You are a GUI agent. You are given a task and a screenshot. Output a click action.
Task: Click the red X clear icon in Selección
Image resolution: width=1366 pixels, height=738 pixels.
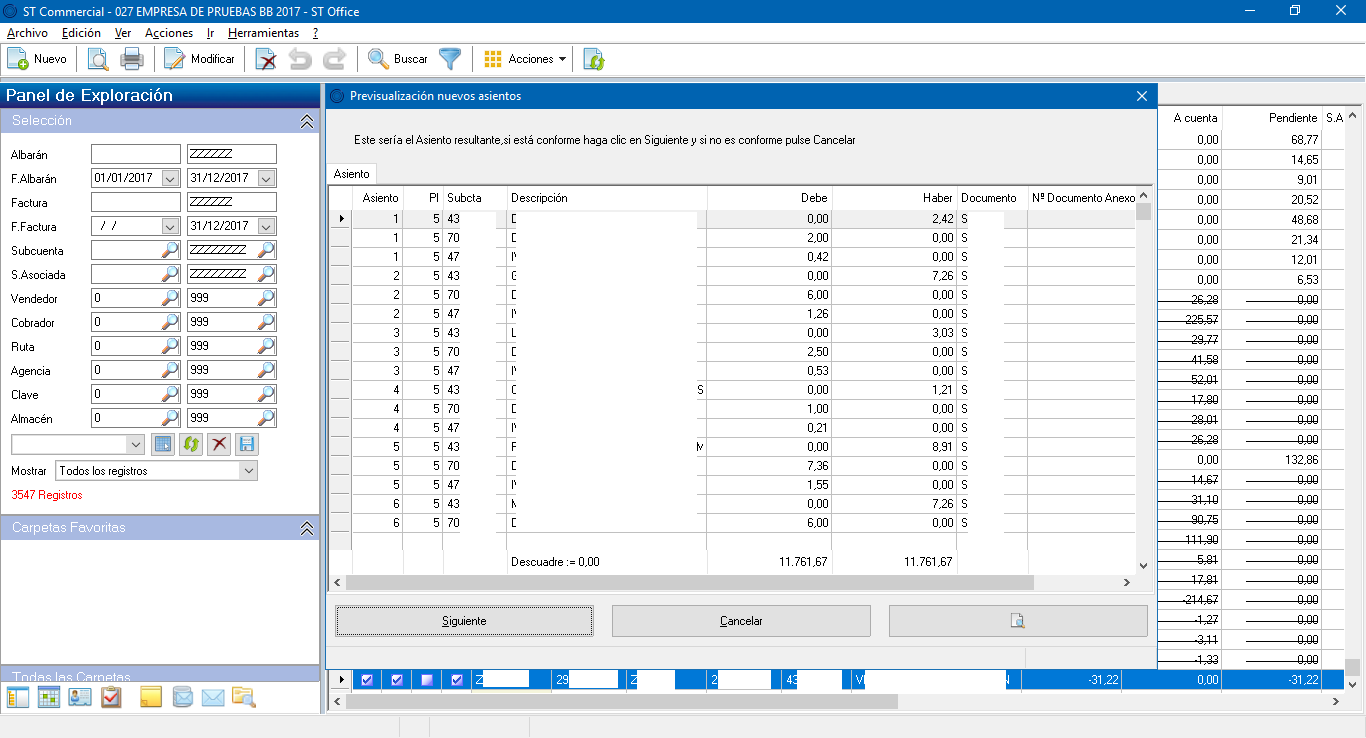point(219,444)
